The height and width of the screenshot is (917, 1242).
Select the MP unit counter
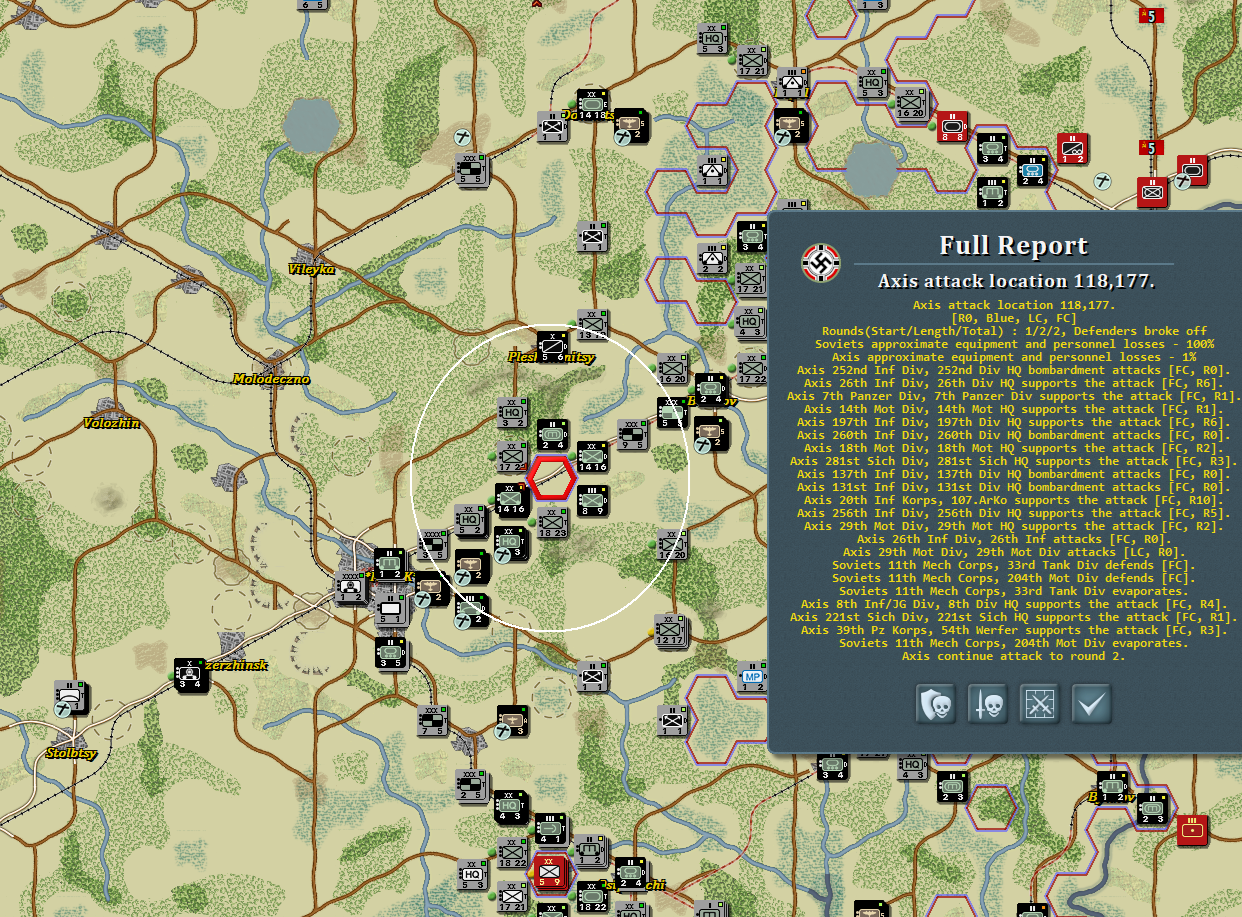click(x=753, y=676)
